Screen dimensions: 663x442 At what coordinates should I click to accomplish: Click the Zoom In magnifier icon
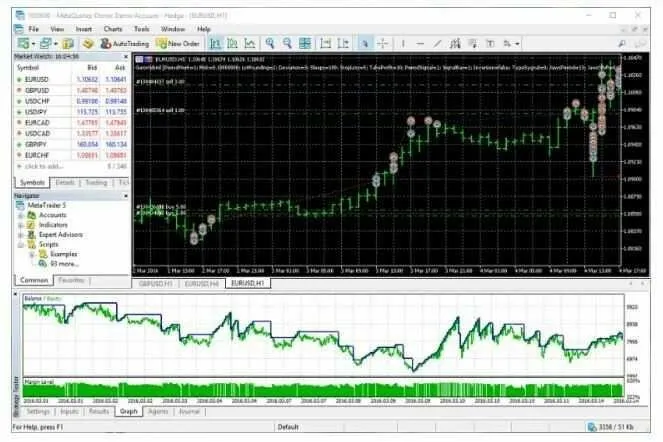click(x=270, y=43)
